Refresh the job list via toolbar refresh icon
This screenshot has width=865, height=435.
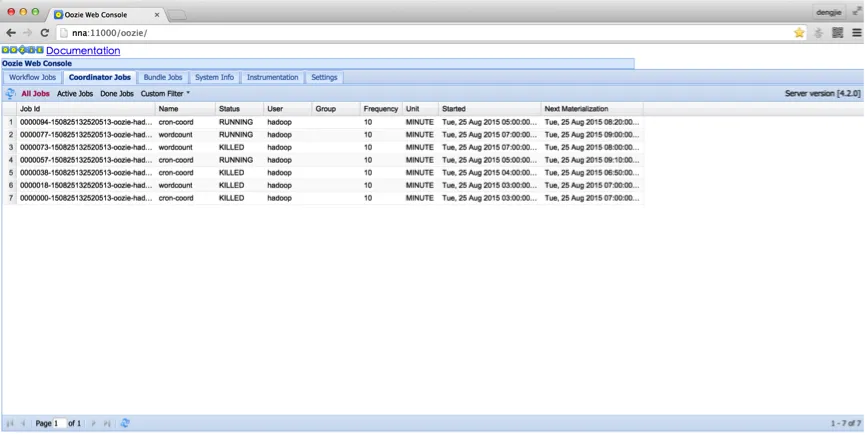click(10, 94)
